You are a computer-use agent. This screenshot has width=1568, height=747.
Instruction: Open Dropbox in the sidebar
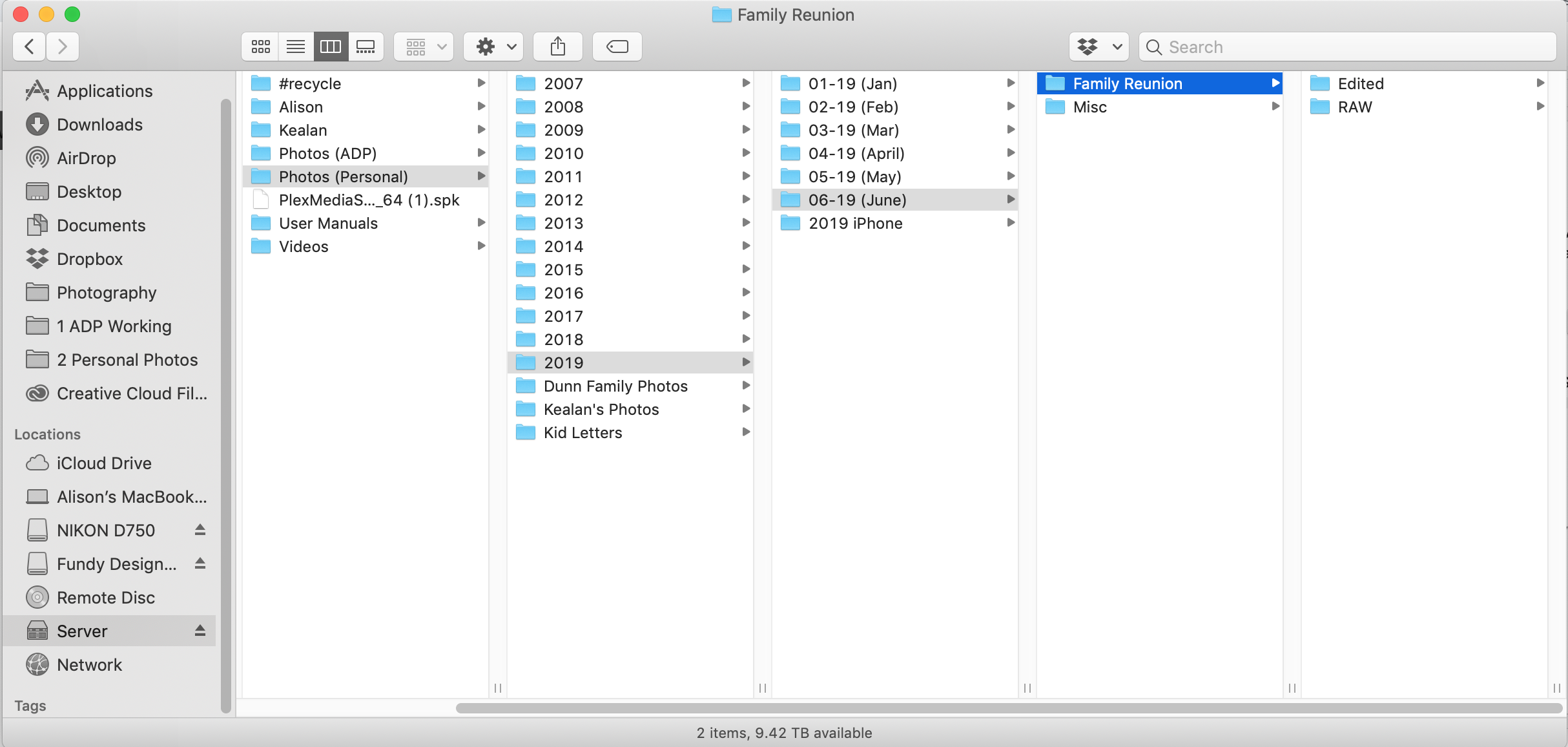[x=110, y=259]
